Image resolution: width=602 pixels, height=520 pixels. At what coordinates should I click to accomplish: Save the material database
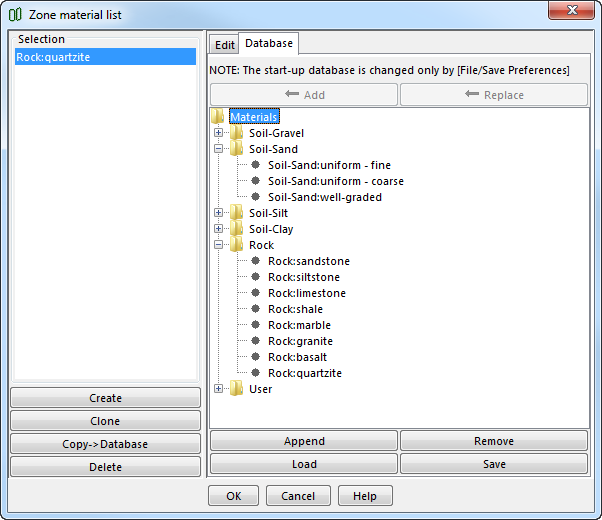pyautogui.click(x=494, y=464)
